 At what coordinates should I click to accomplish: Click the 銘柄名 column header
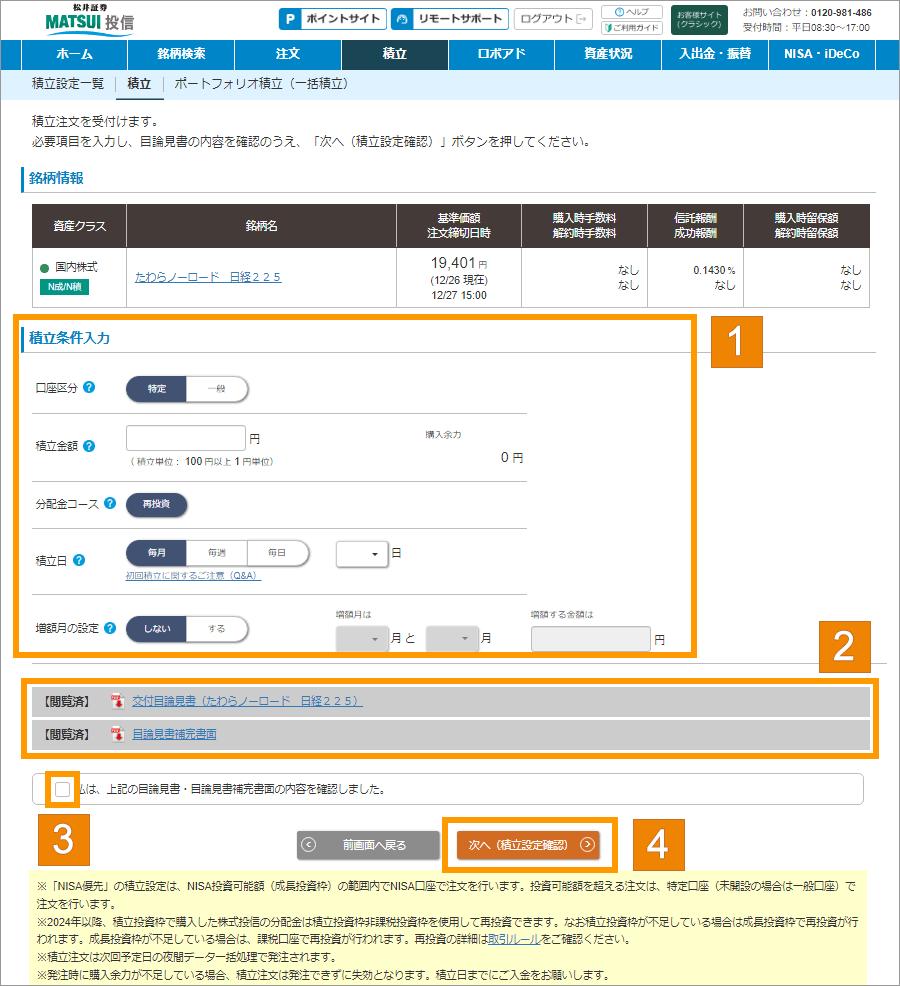pos(261,226)
